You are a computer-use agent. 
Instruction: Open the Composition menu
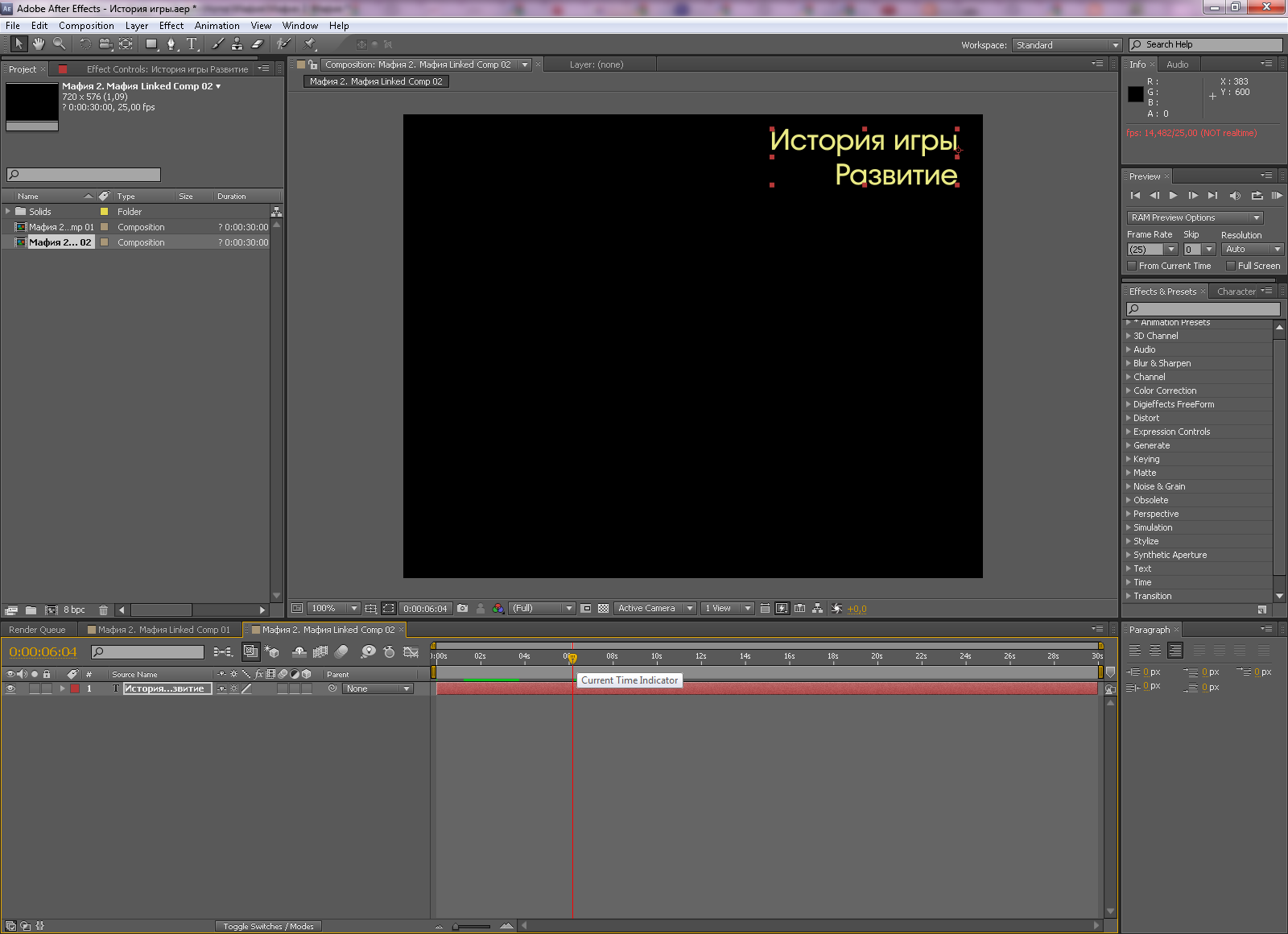(86, 26)
